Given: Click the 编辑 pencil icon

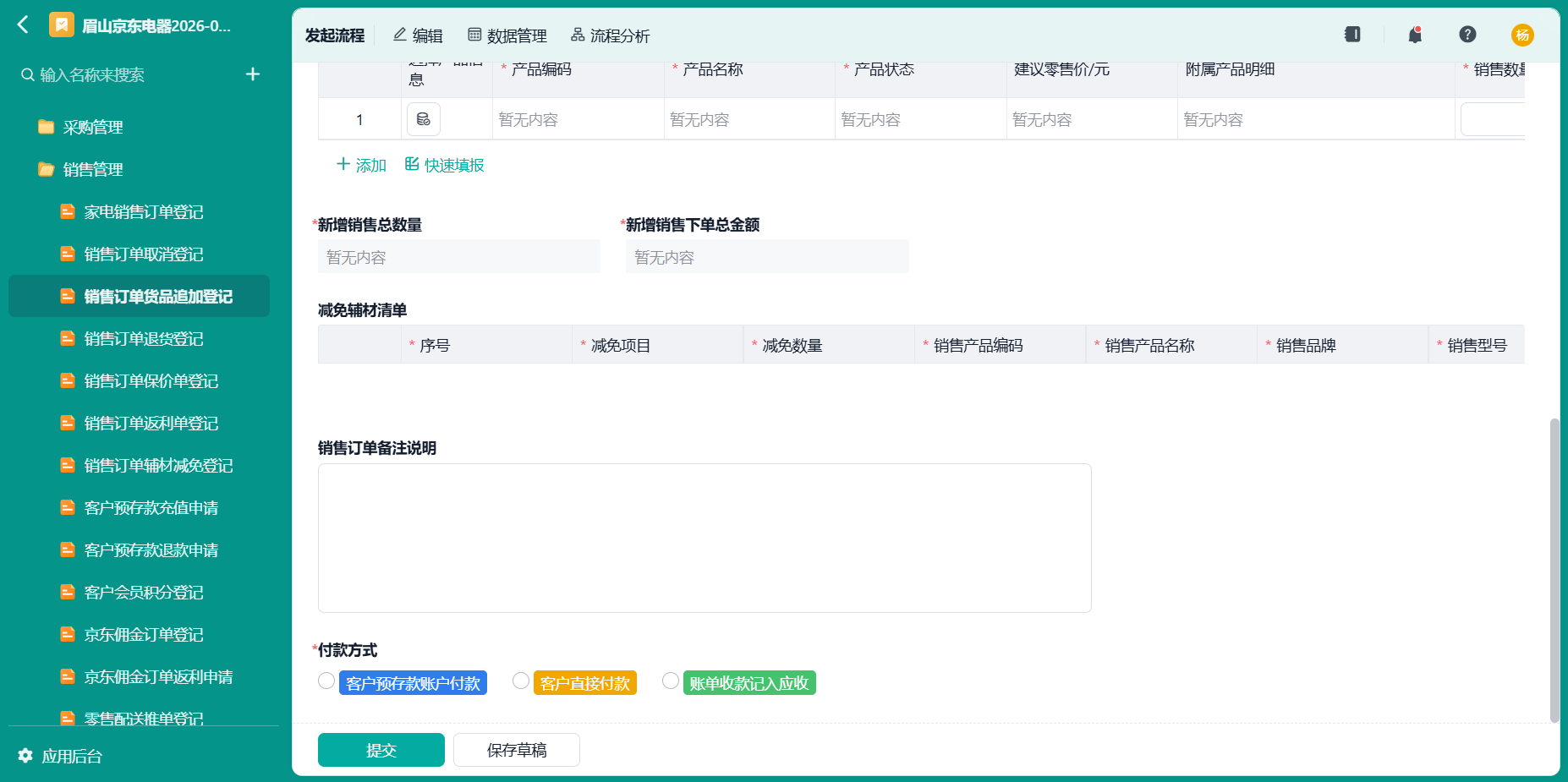Looking at the screenshot, I should [x=400, y=35].
